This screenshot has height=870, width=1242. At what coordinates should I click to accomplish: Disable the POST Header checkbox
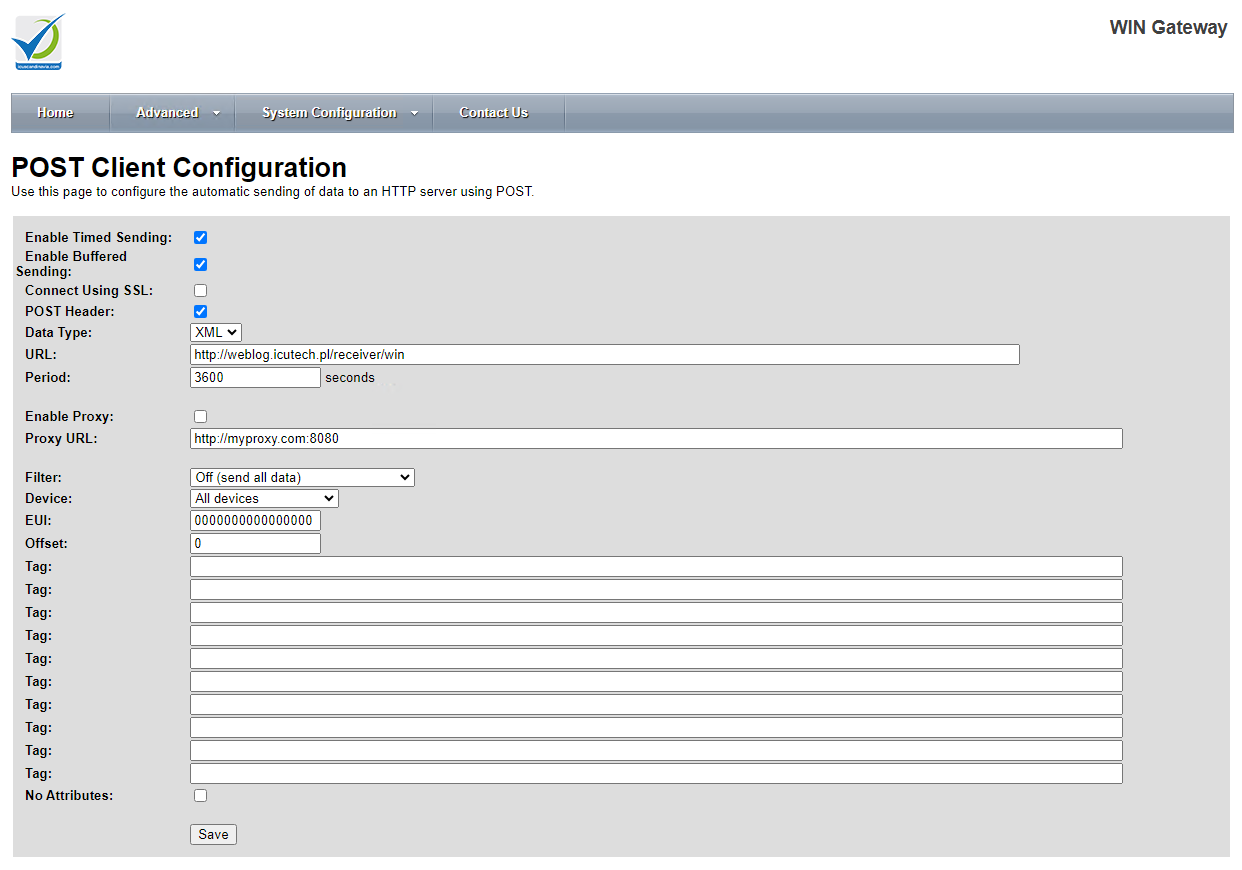(200, 312)
